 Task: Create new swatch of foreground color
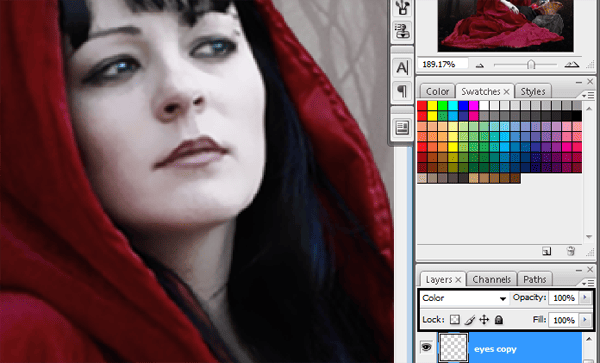click(x=546, y=251)
